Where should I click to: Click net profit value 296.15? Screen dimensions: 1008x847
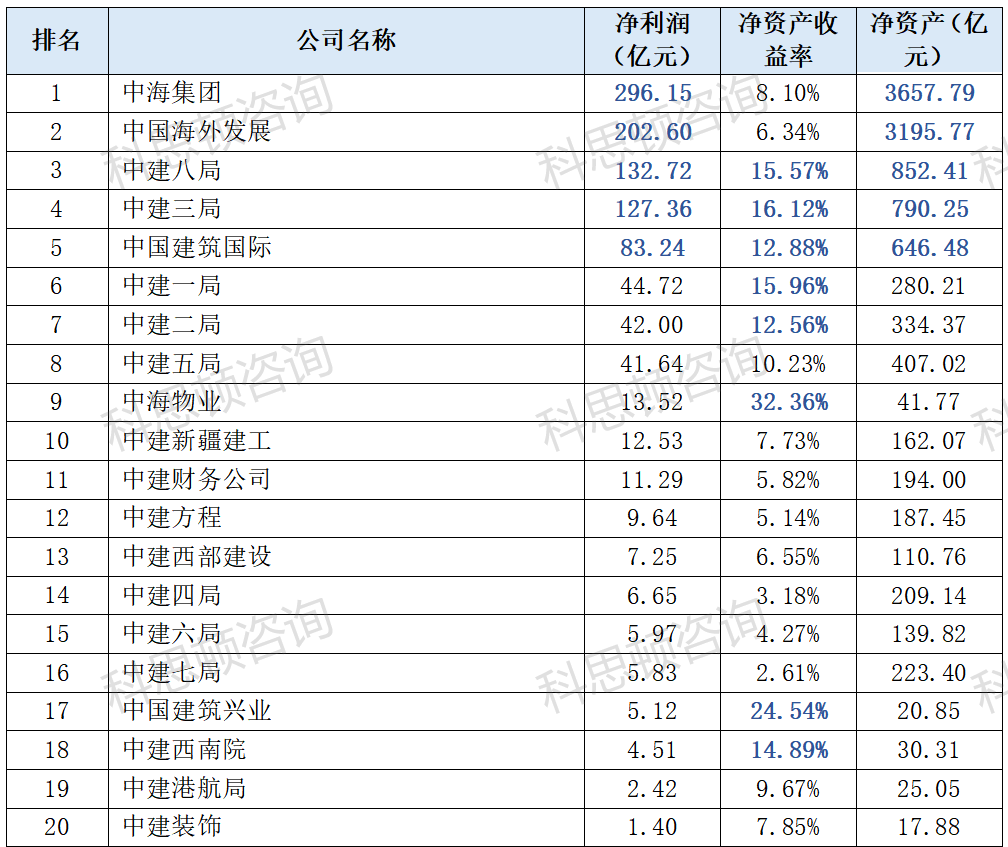[x=652, y=93]
